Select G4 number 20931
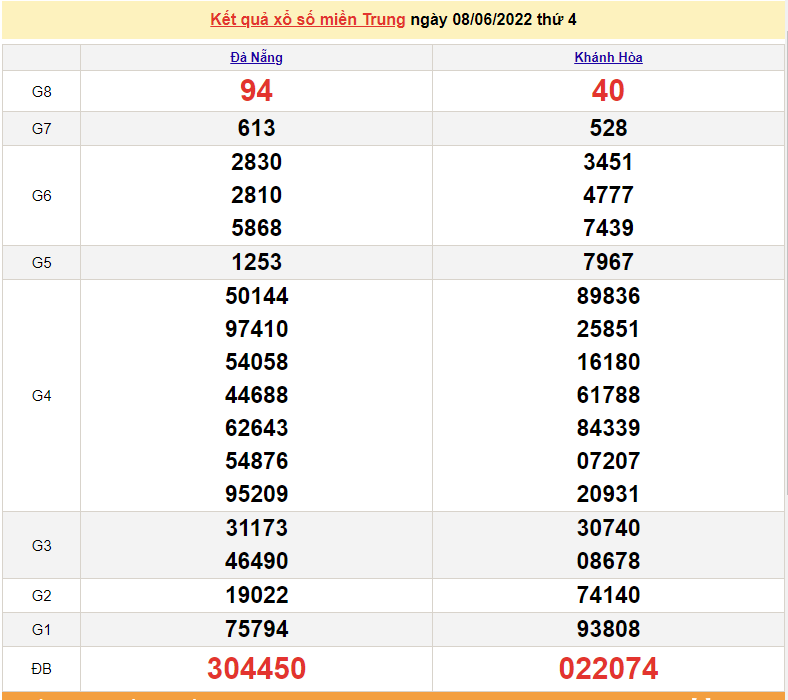The height and width of the screenshot is (700, 788). [x=608, y=494]
